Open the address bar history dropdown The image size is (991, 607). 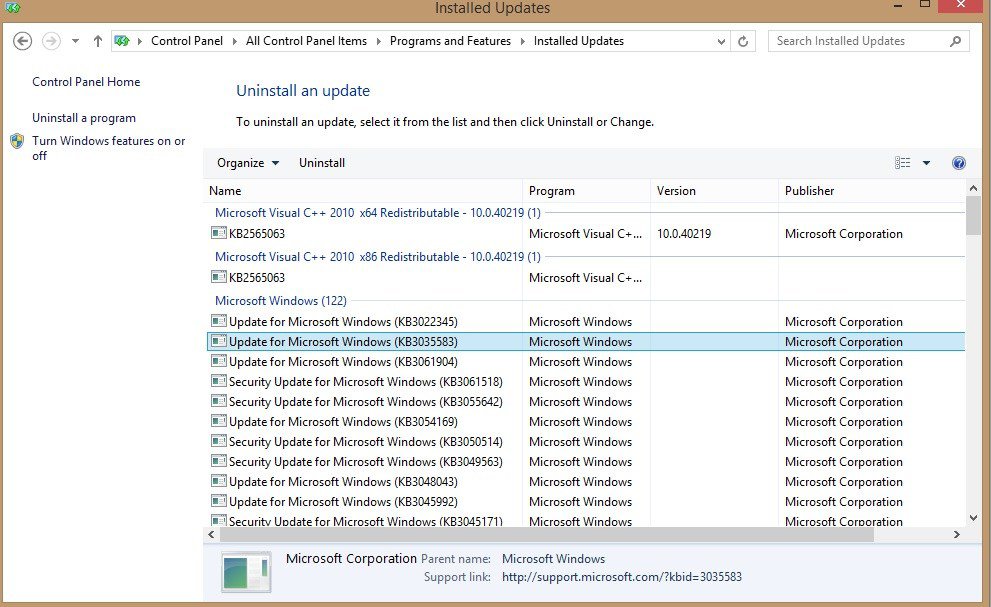point(722,41)
